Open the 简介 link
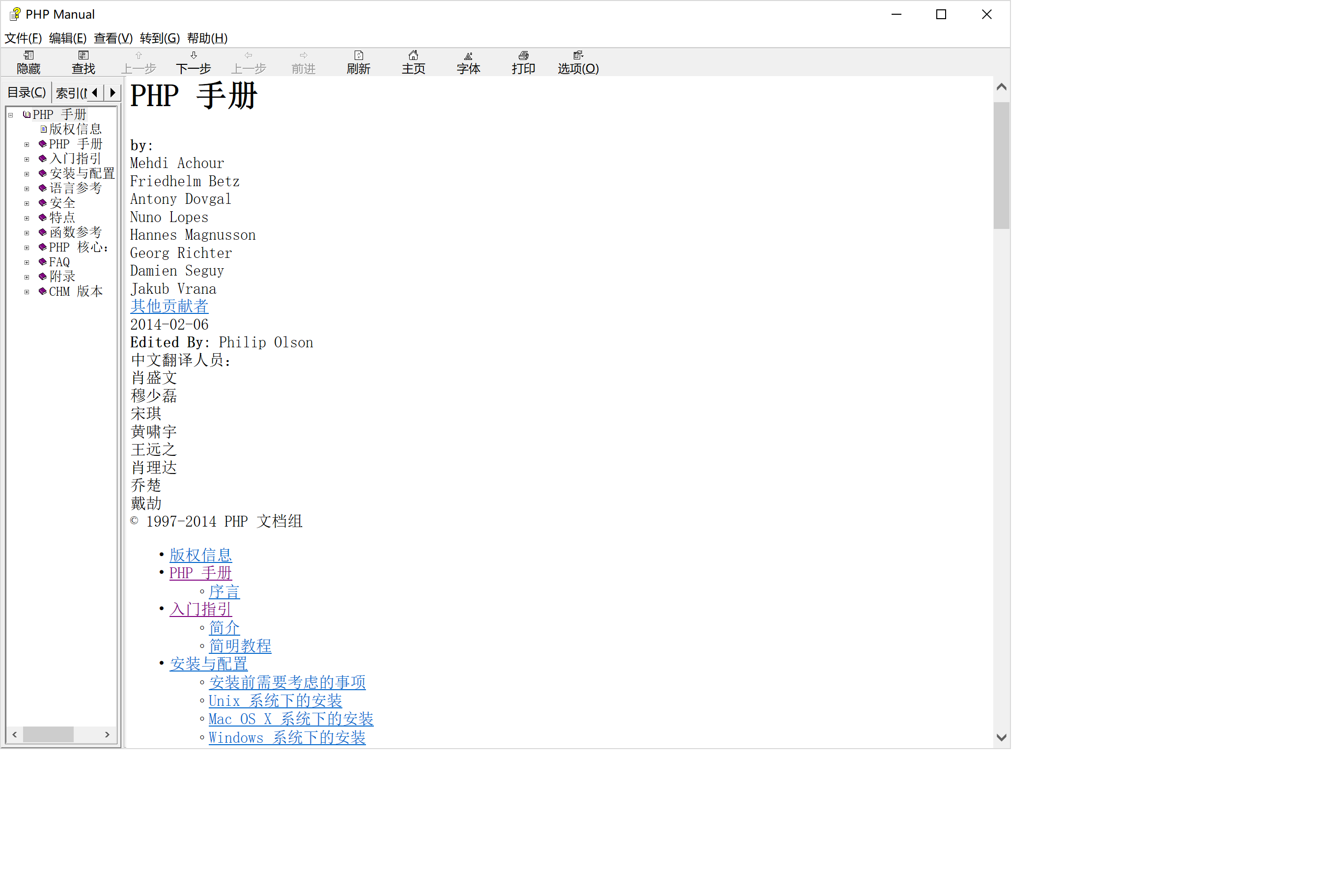Screen dimensions: 1344x896 click(224, 628)
